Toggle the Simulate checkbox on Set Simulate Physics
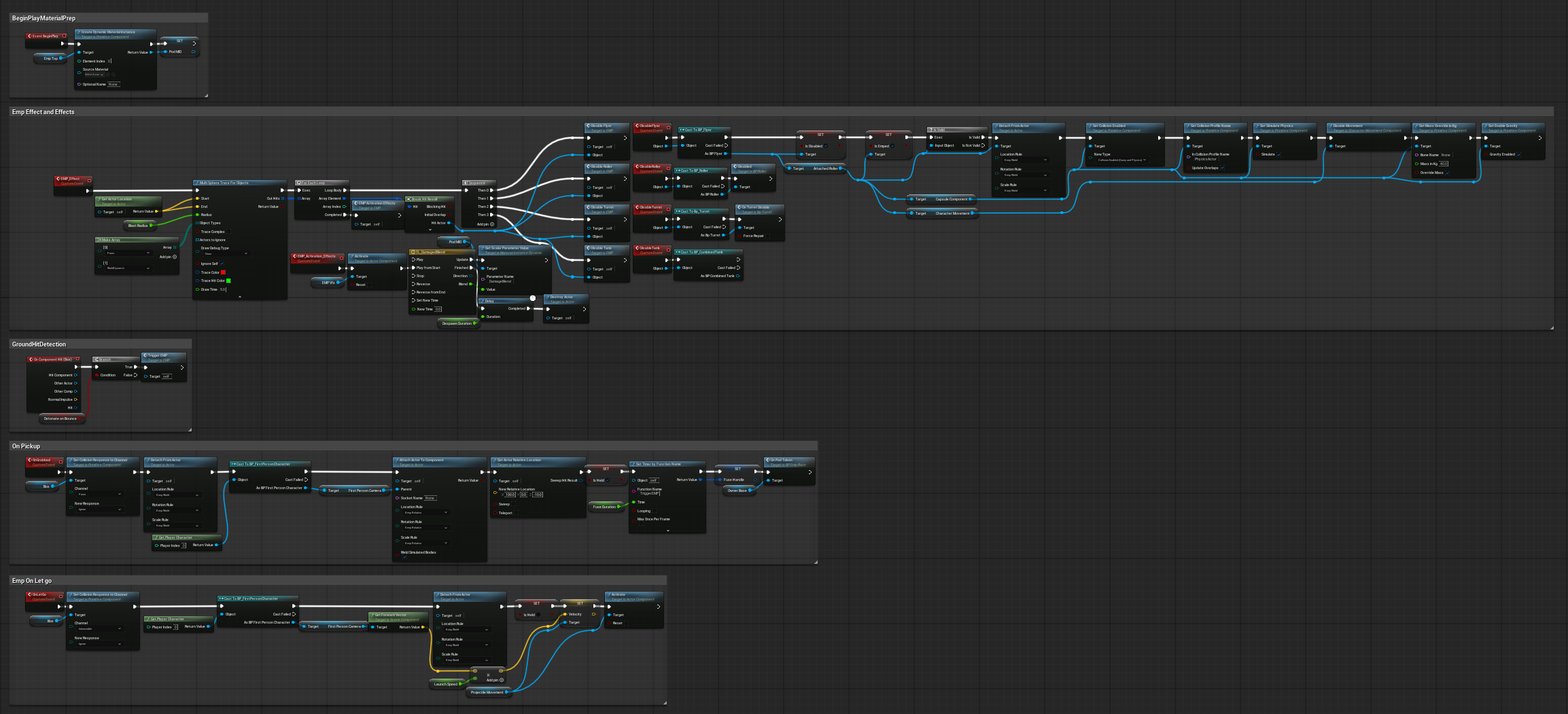Screen dimensions: 1568x714 (1278, 154)
